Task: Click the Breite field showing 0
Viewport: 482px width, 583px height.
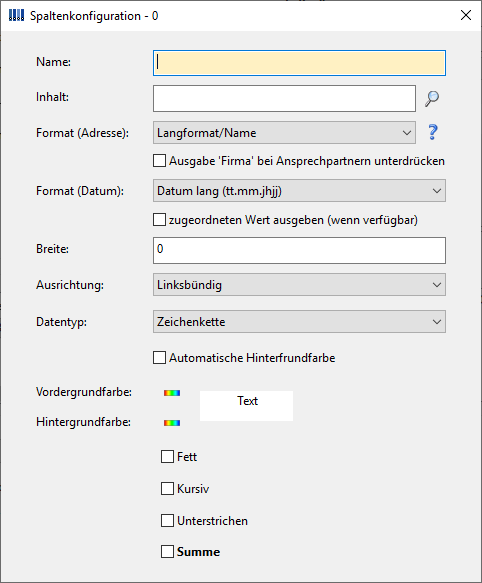Action: [x=299, y=251]
